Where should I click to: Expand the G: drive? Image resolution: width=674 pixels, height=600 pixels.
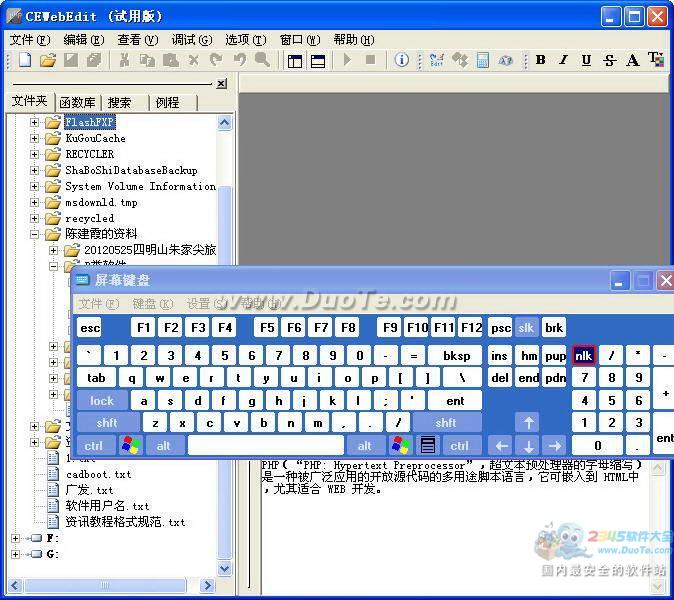tap(15, 554)
